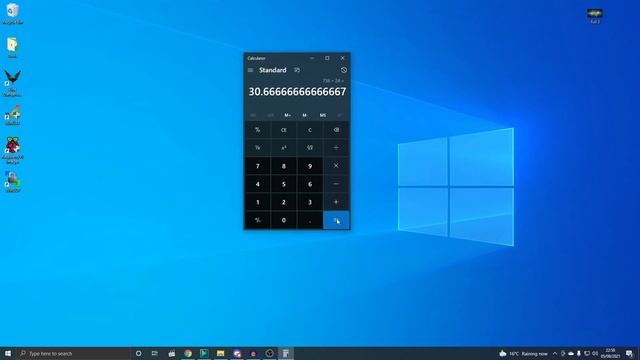Click the Standard mode heading
The height and width of the screenshot is (360, 640).
(x=273, y=70)
